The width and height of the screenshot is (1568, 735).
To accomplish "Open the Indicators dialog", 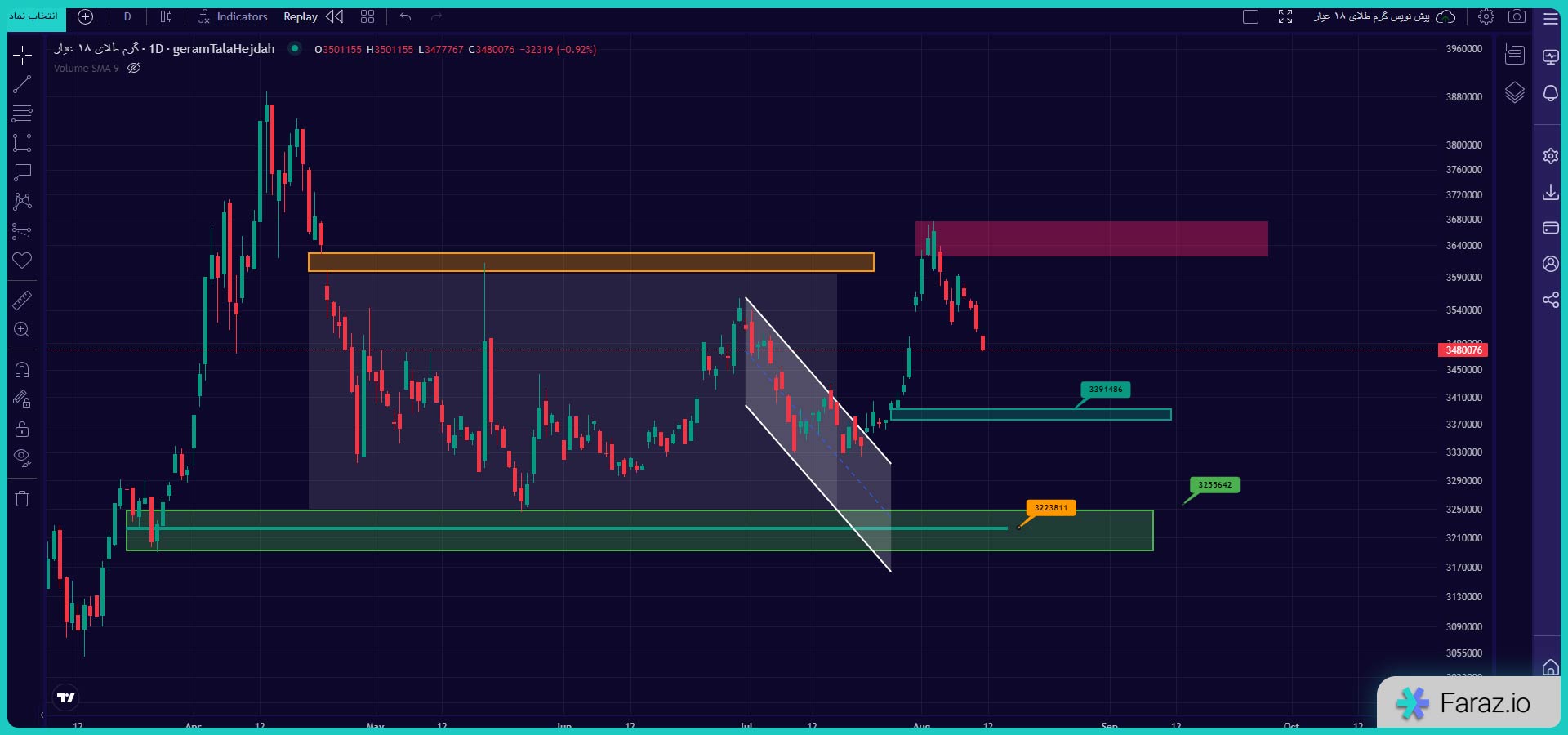I will pos(233,16).
